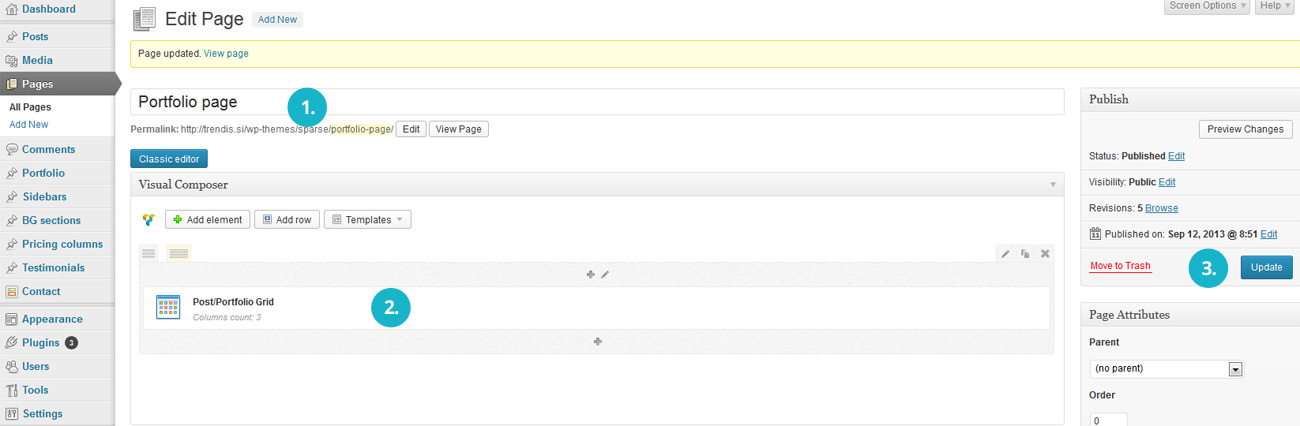Viewport: 1300px width, 426px height.
Task: Click top plus icon inside column
Action: [591, 273]
